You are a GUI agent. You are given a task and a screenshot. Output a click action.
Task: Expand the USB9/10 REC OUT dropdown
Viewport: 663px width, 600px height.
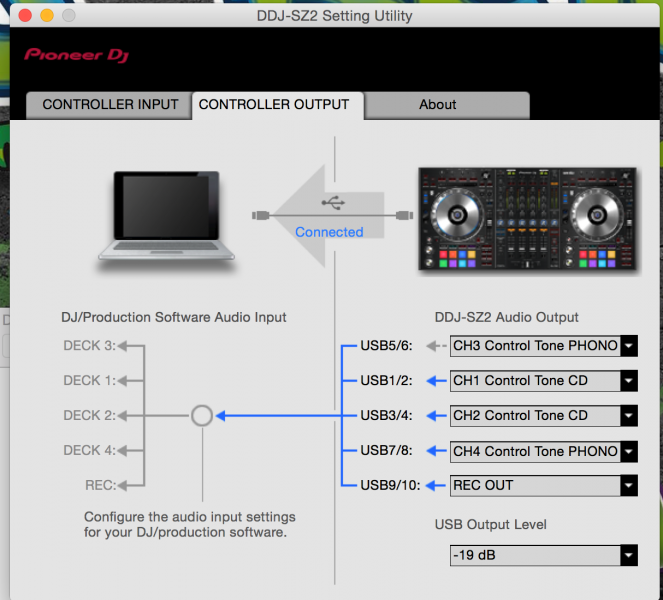click(543, 485)
